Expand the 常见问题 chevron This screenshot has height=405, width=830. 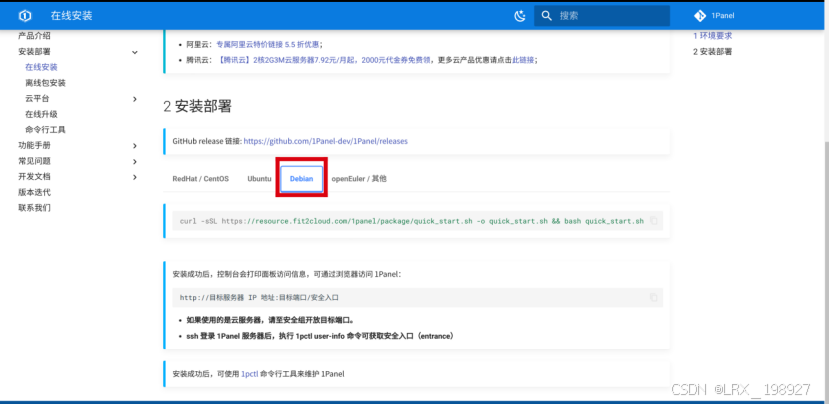[x=135, y=161]
